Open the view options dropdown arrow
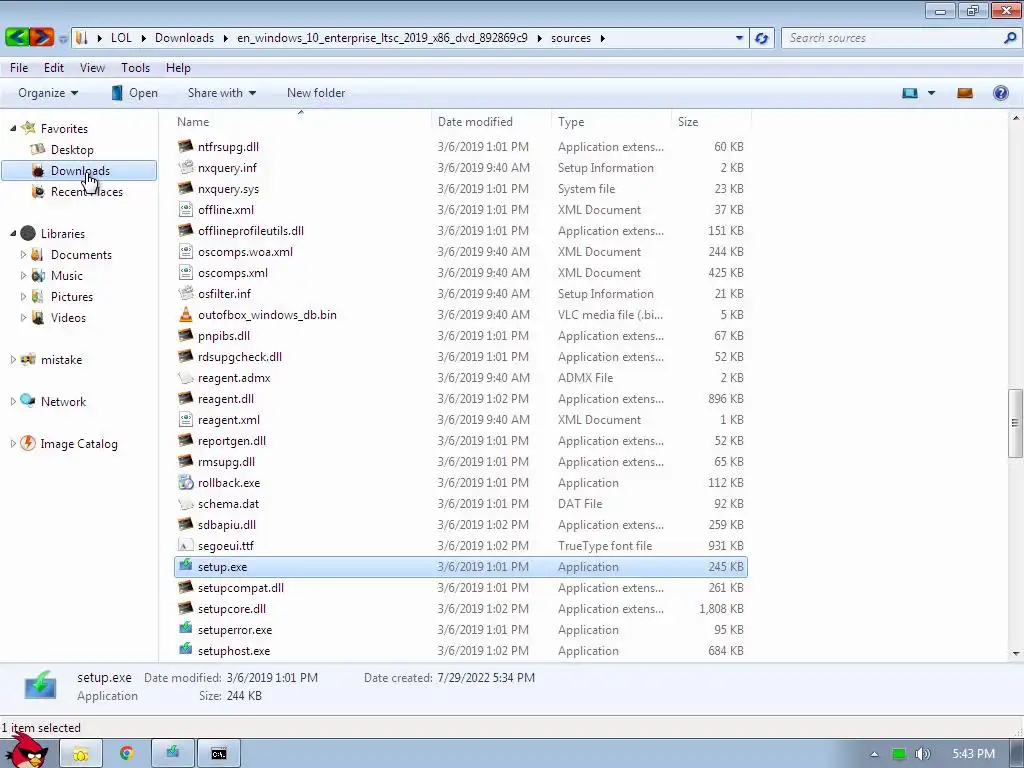This screenshot has width=1024, height=768. click(931, 93)
